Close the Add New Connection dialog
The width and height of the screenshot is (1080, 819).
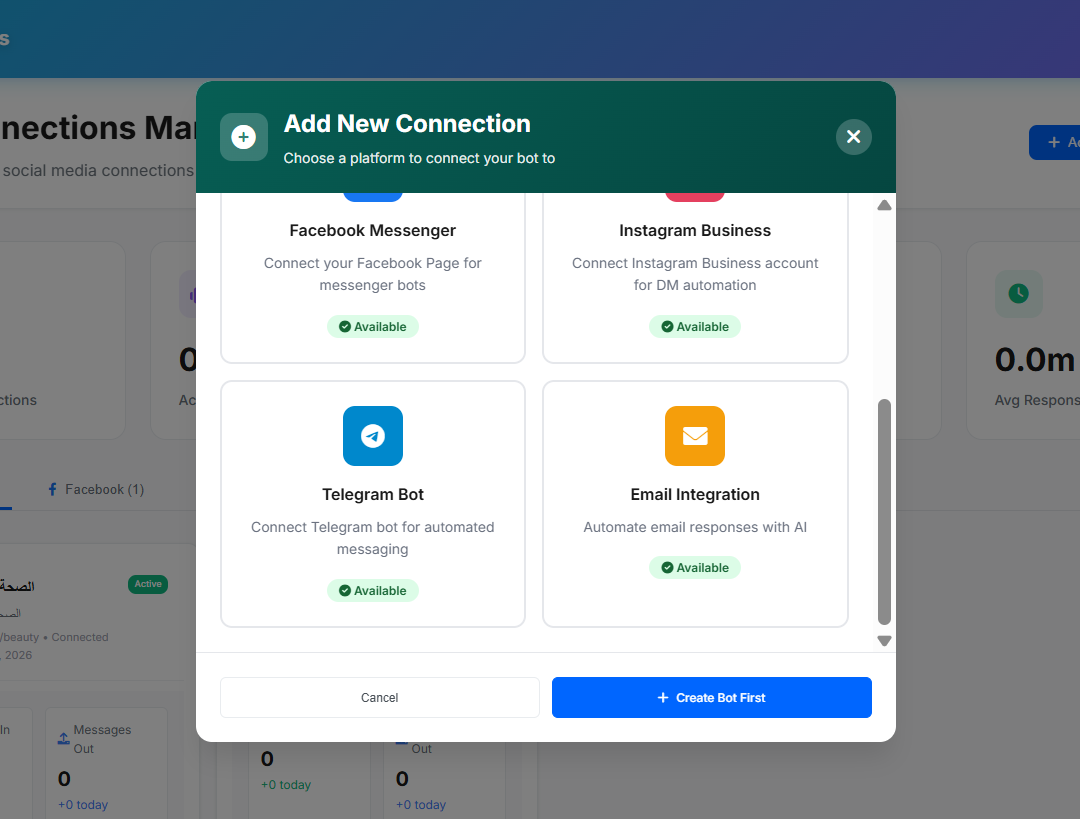tap(853, 137)
